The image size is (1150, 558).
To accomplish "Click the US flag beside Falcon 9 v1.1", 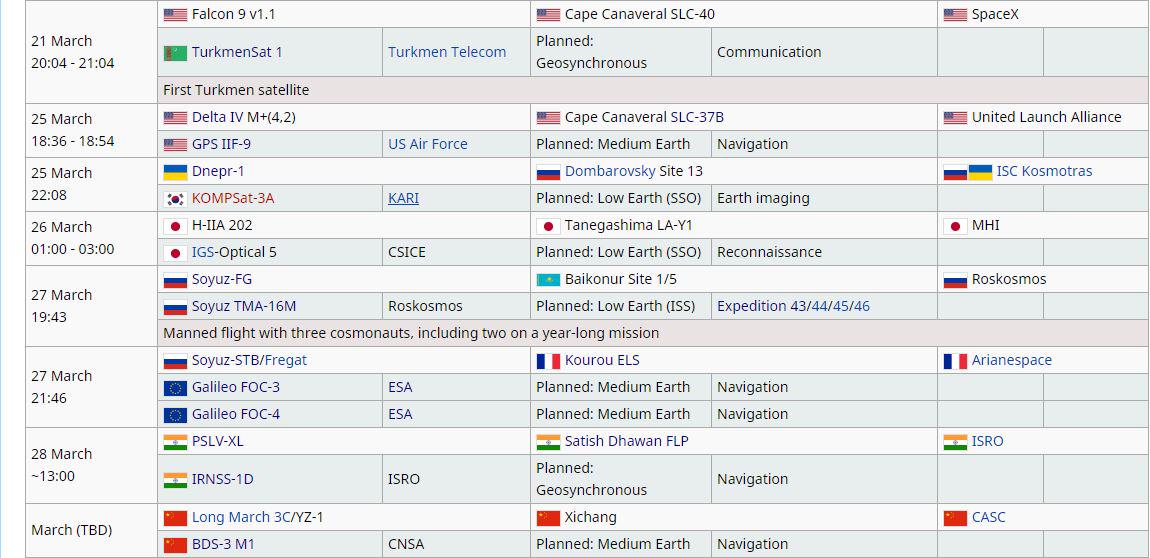I will 175,15.
